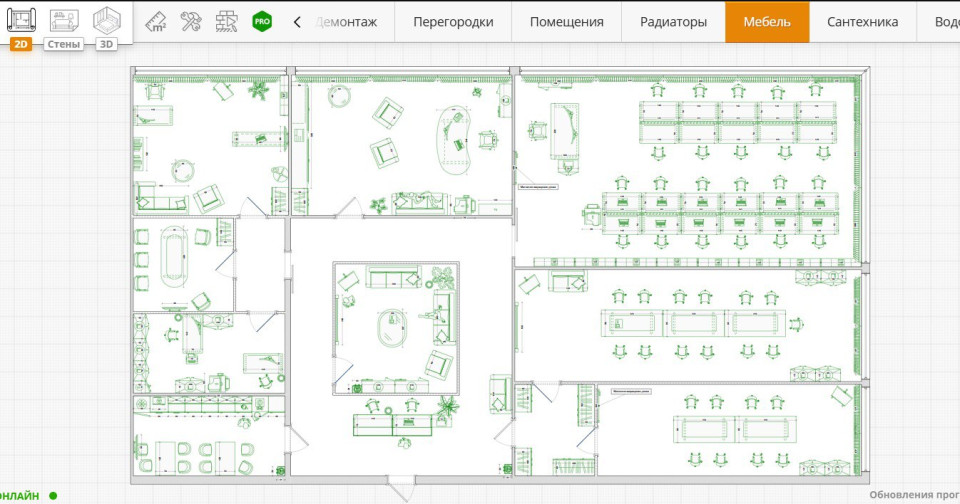
Task: Select the area ruler m² tool
Action: click(156, 22)
